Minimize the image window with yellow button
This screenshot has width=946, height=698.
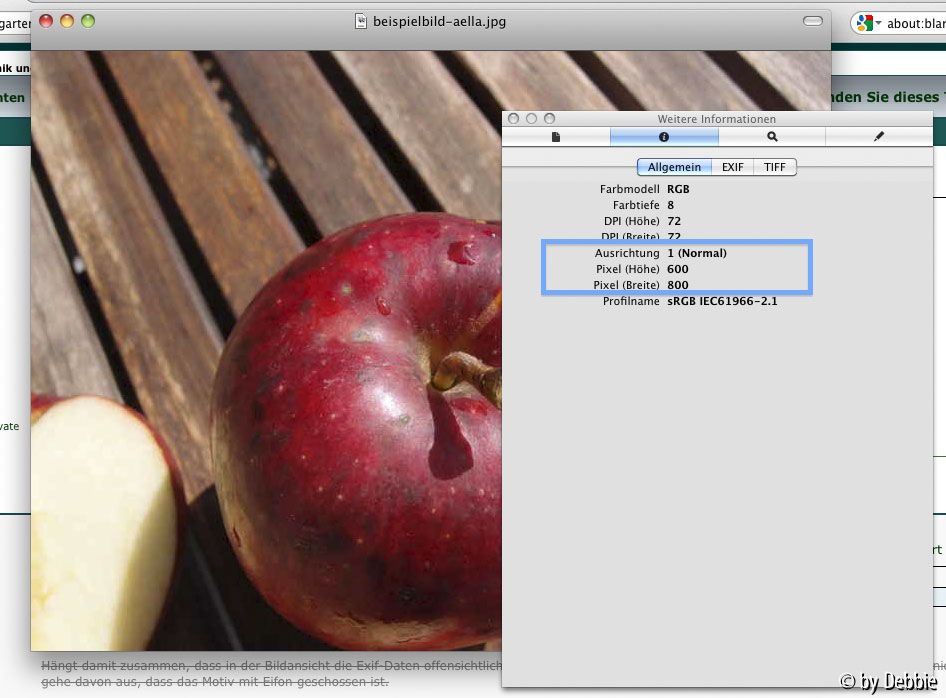click(67, 21)
